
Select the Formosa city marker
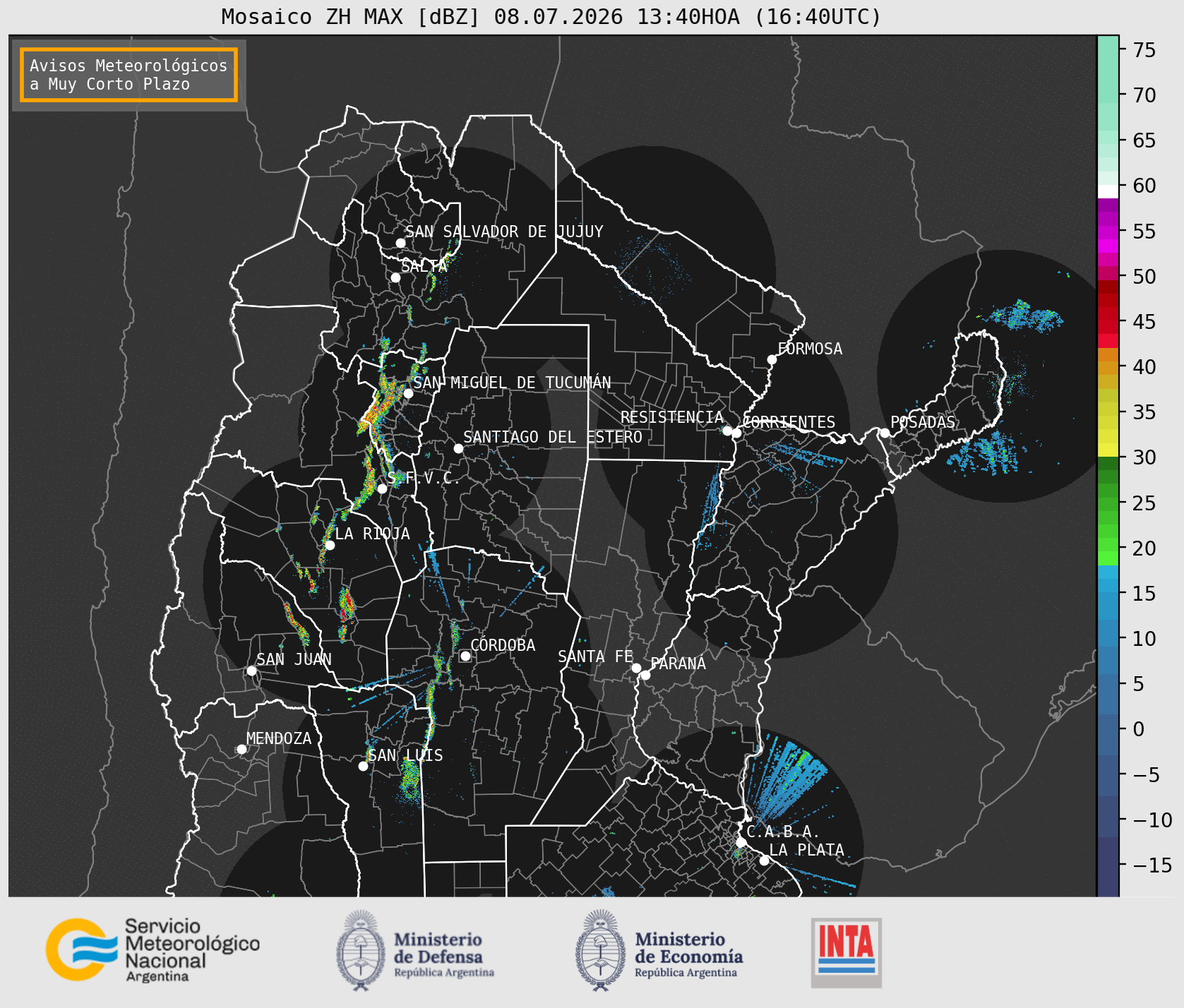click(x=772, y=359)
